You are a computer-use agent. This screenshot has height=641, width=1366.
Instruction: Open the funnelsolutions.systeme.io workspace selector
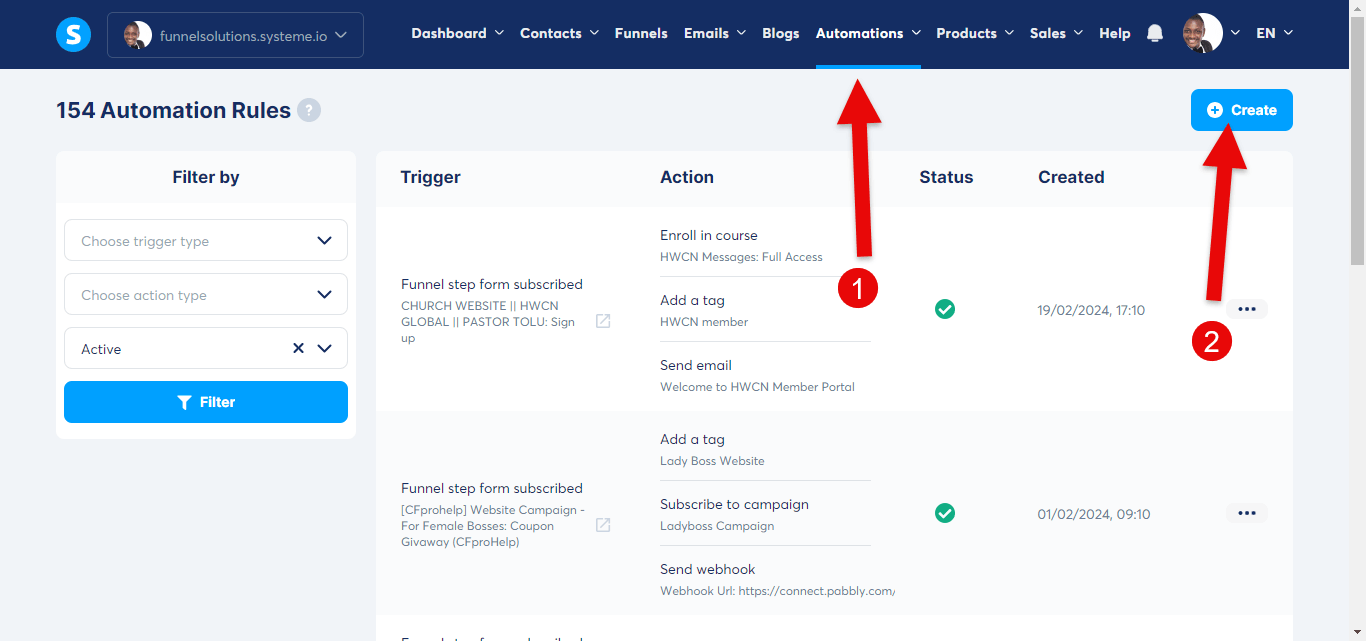[235, 35]
